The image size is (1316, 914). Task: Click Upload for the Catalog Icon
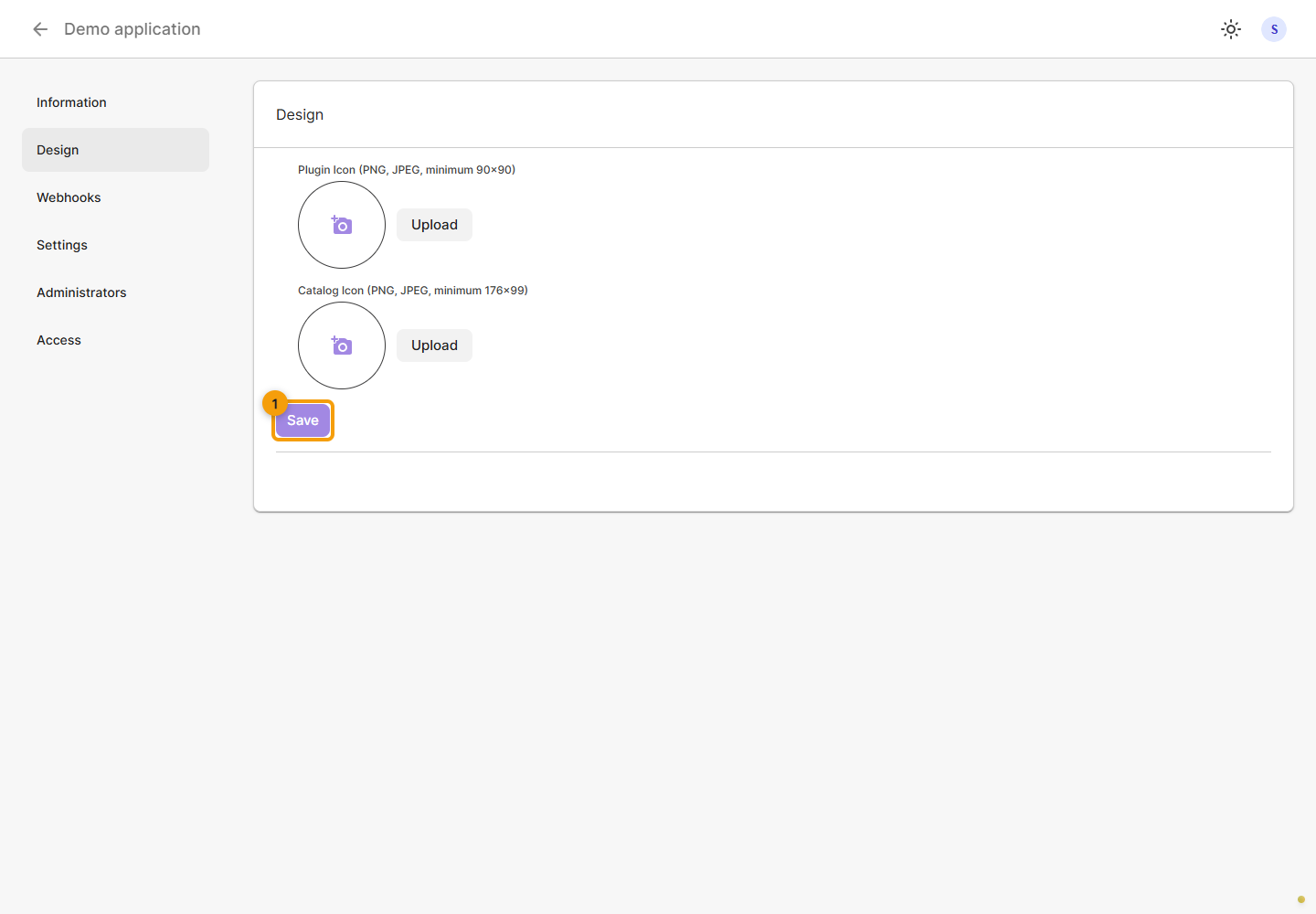(x=434, y=345)
